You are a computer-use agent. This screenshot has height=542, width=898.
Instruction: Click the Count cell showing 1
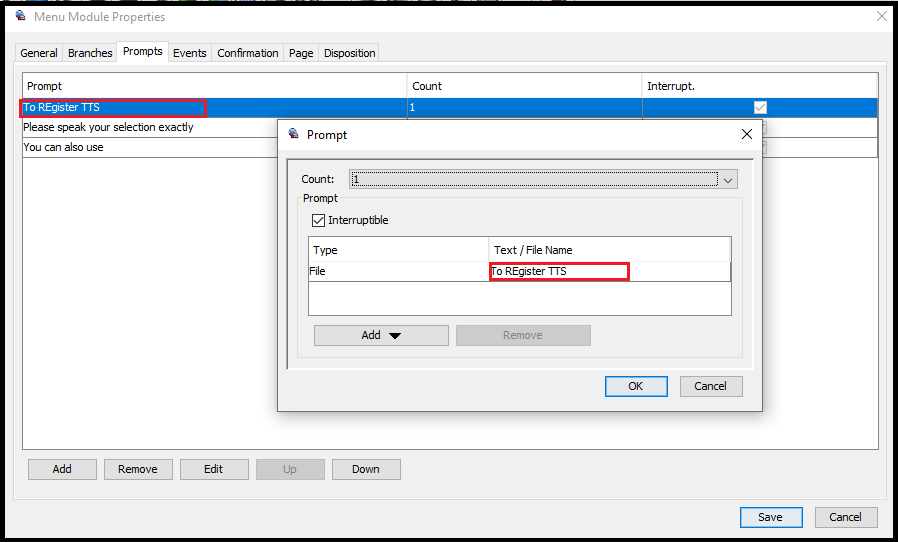point(525,107)
